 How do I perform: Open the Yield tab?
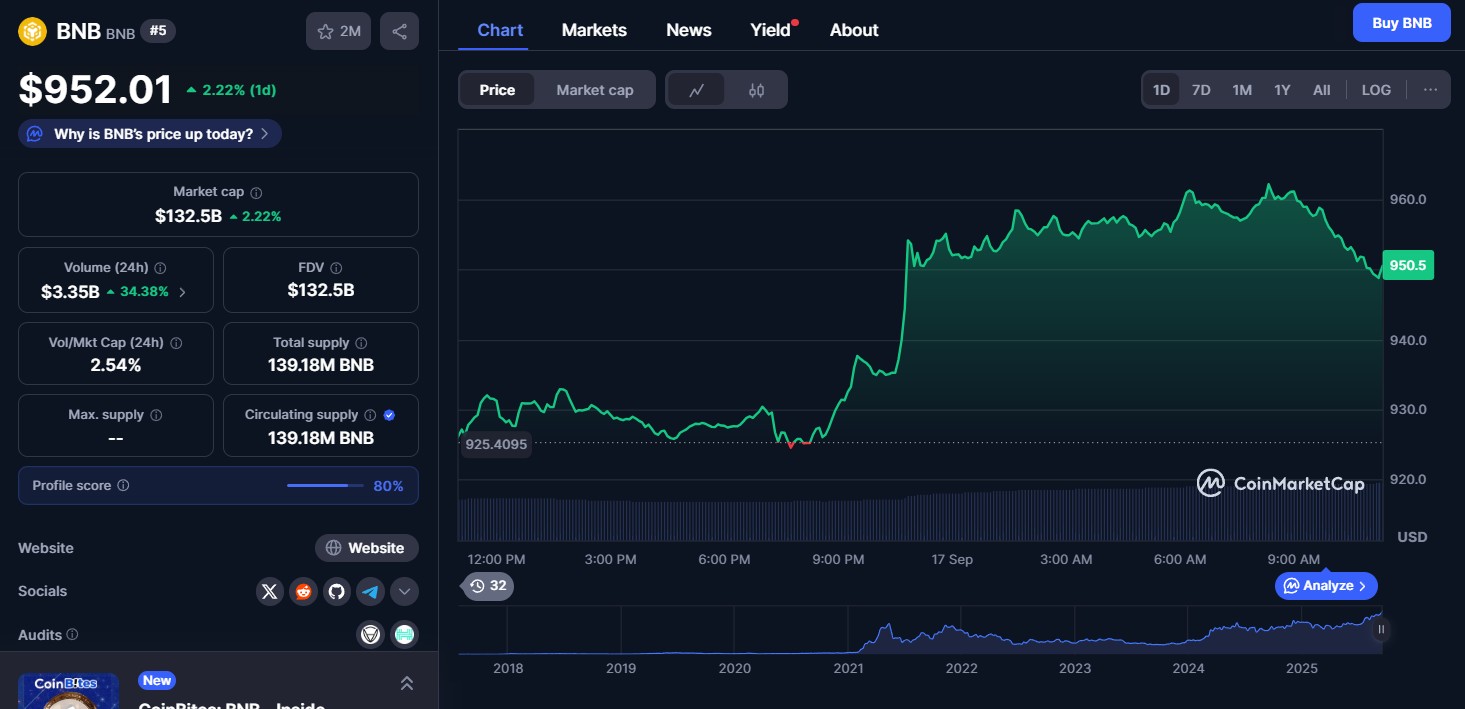771,30
